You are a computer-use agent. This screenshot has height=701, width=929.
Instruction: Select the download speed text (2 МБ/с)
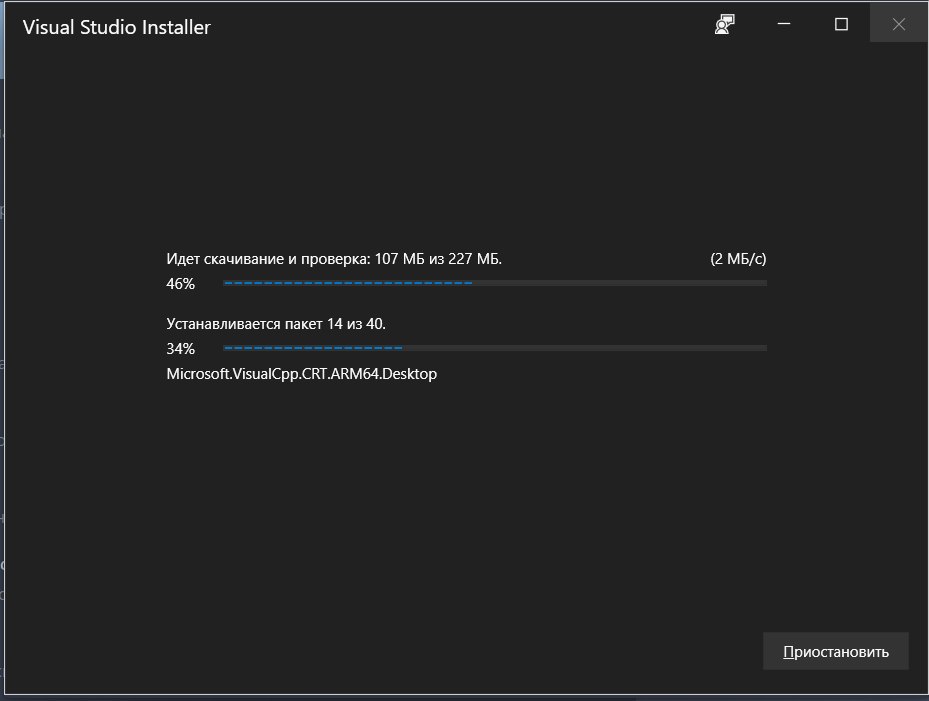(738, 259)
